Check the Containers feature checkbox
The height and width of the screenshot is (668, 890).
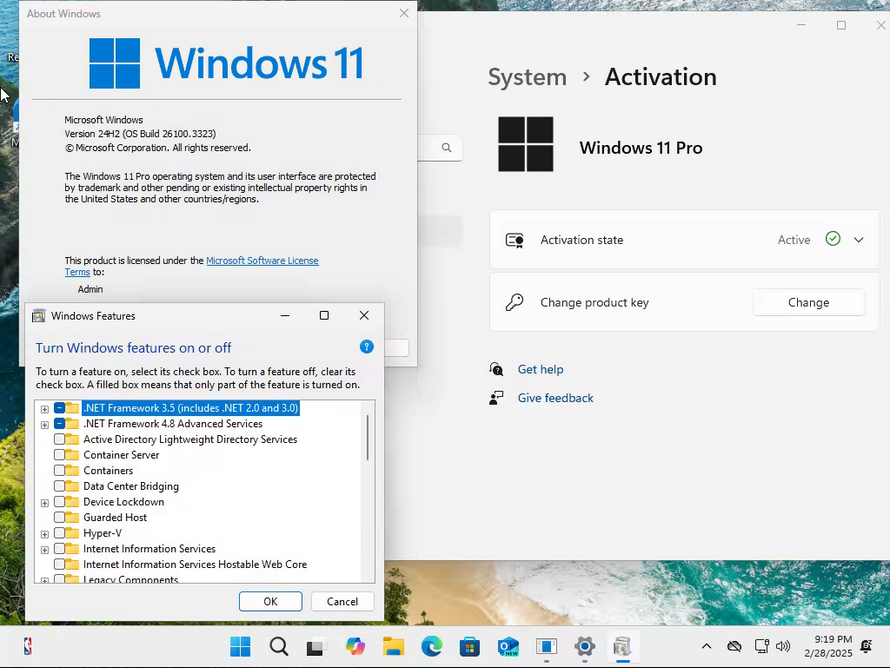click(x=60, y=471)
